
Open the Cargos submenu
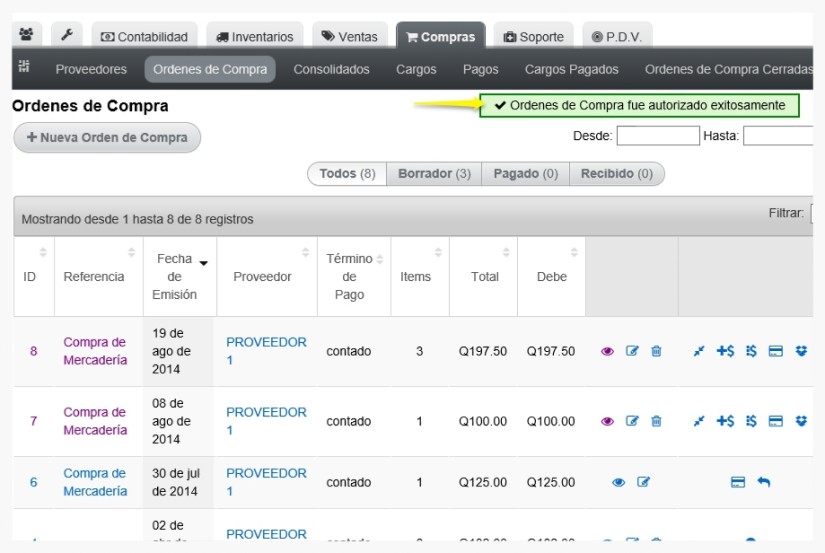coord(416,69)
